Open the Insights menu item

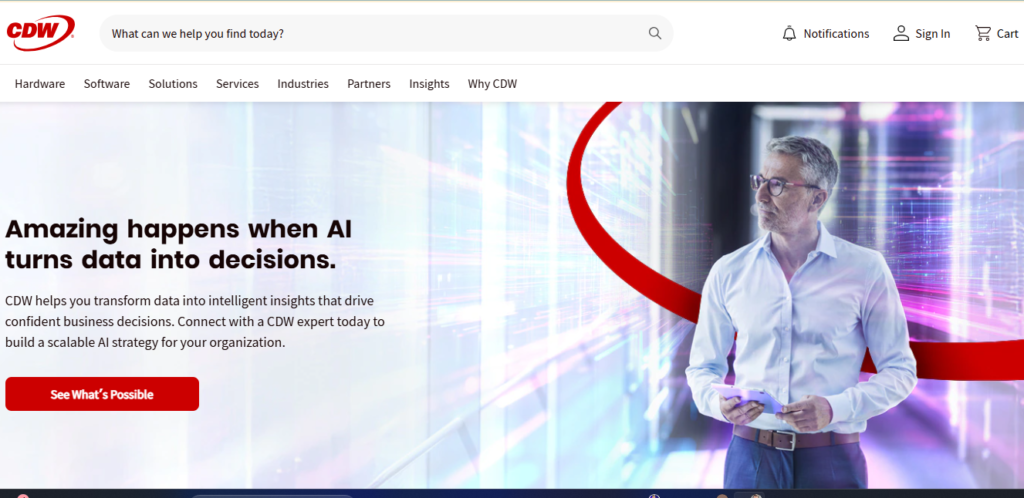(x=429, y=84)
